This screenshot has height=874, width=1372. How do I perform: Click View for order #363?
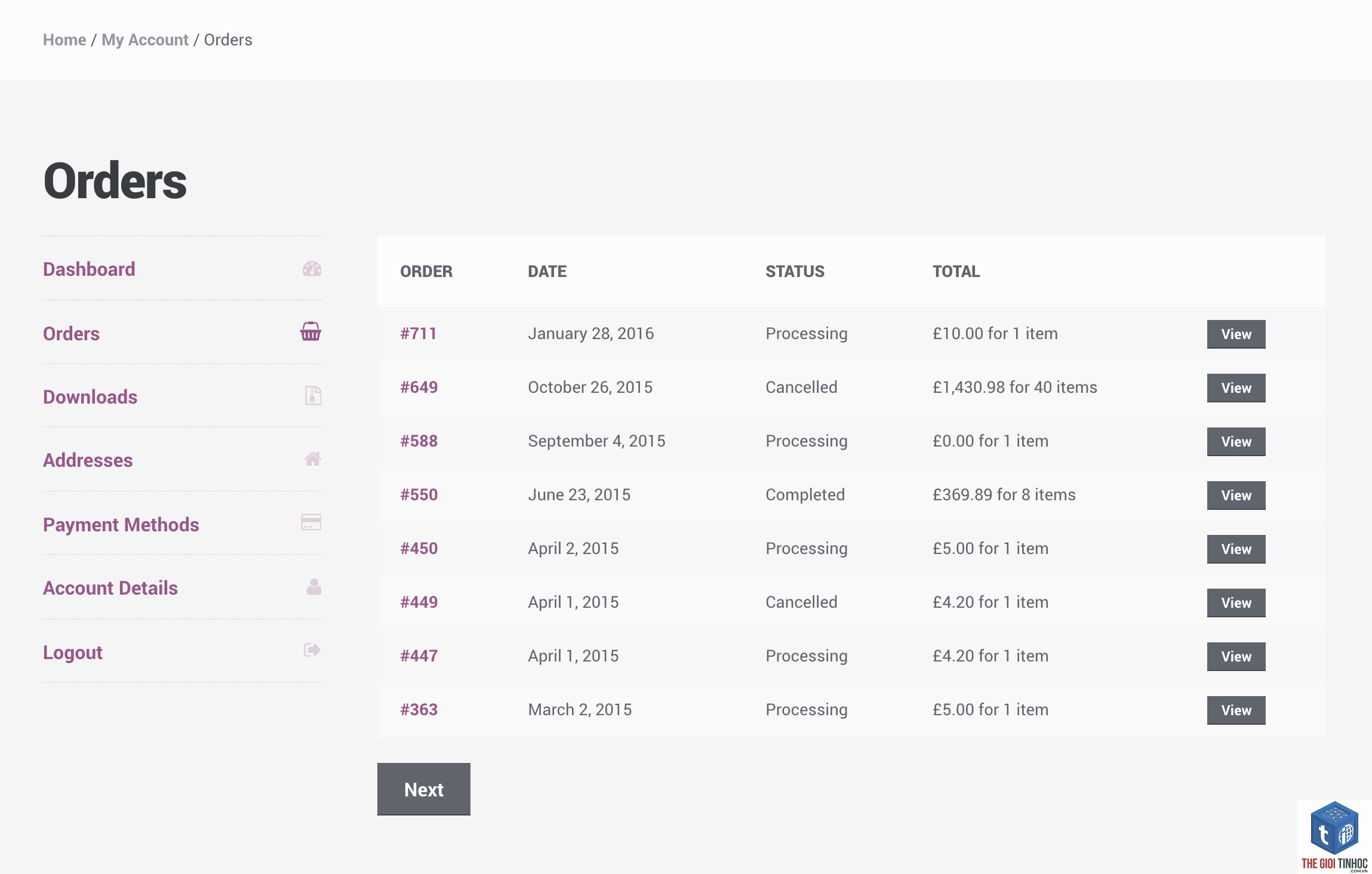pos(1236,710)
